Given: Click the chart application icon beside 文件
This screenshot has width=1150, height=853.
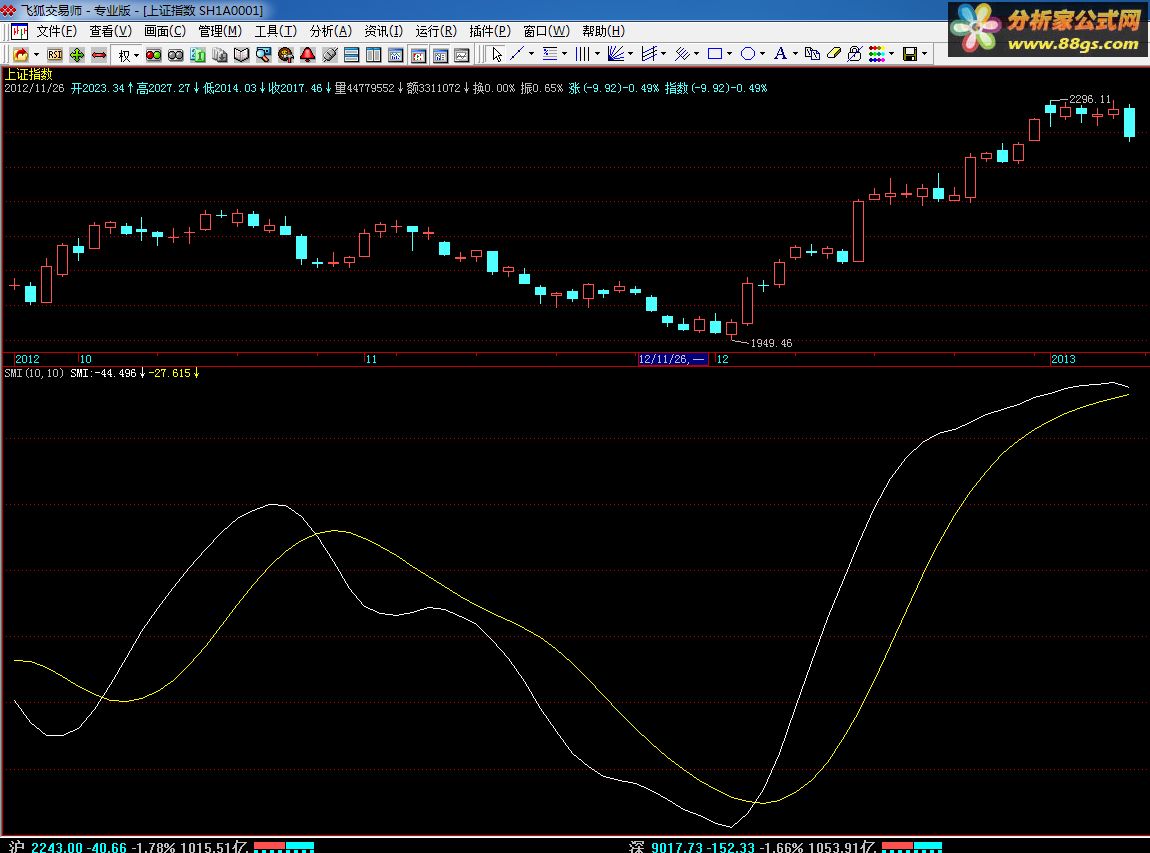Looking at the screenshot, I should 20,32.
